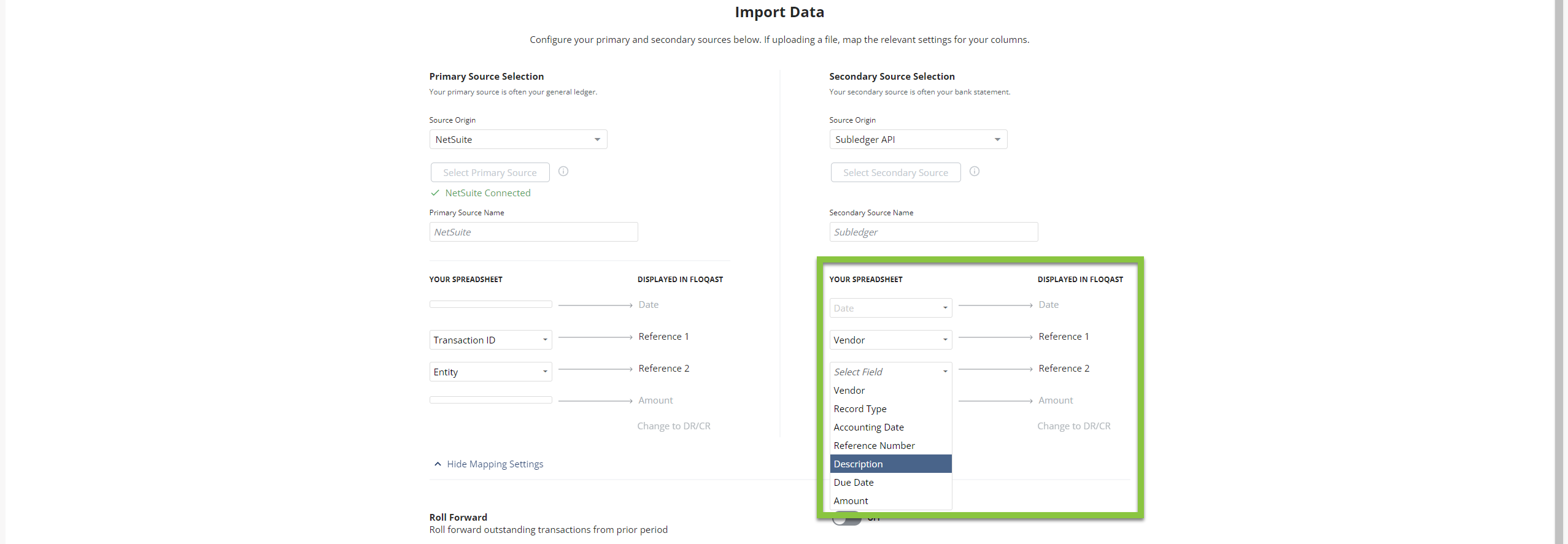Screen dimensions: 1568x544
Task: Collapse mapping using Hide Mapping Settings chevron
Action: (438, 464)
